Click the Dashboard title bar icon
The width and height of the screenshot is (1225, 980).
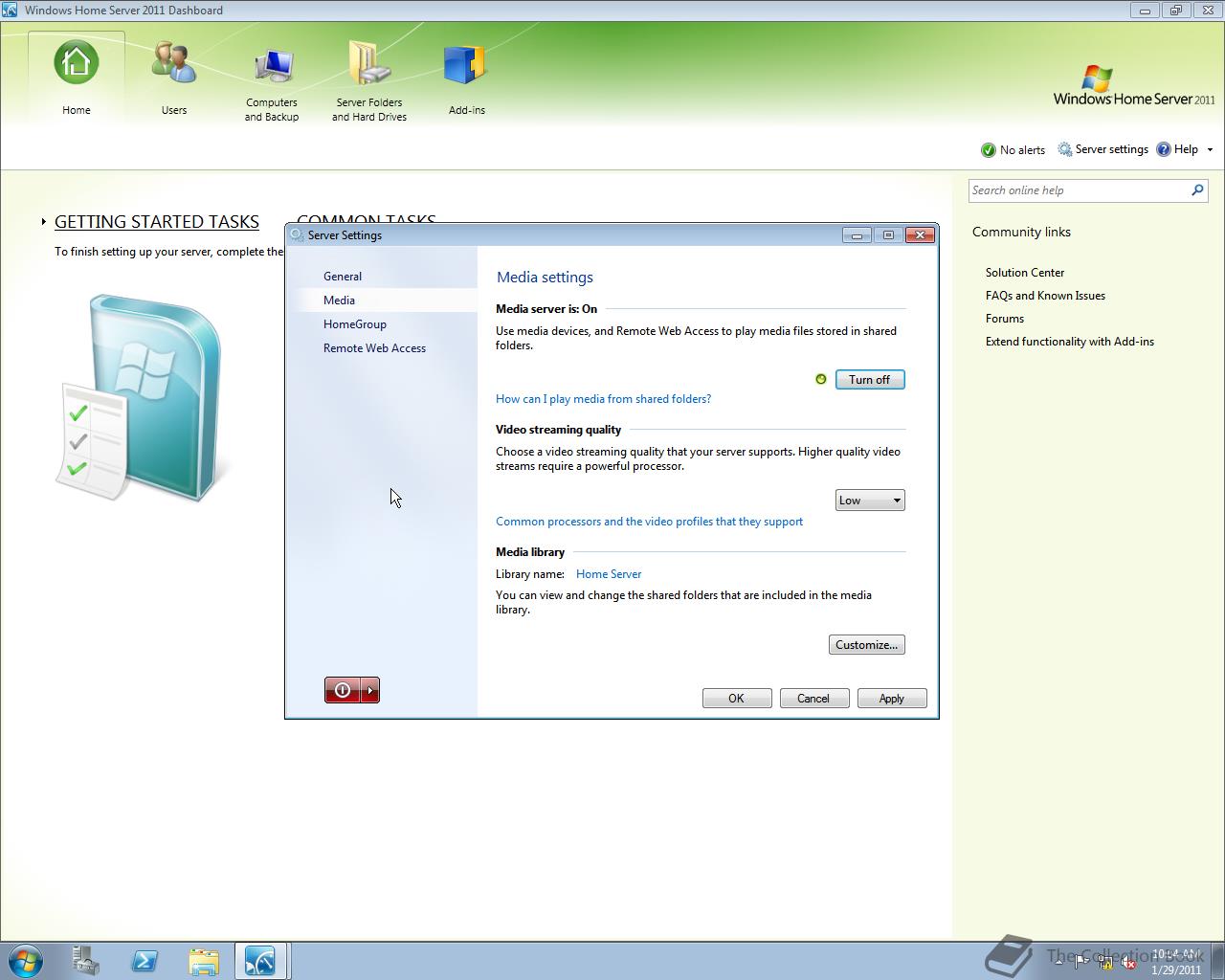pyautogui.click(x=10, y=11)
